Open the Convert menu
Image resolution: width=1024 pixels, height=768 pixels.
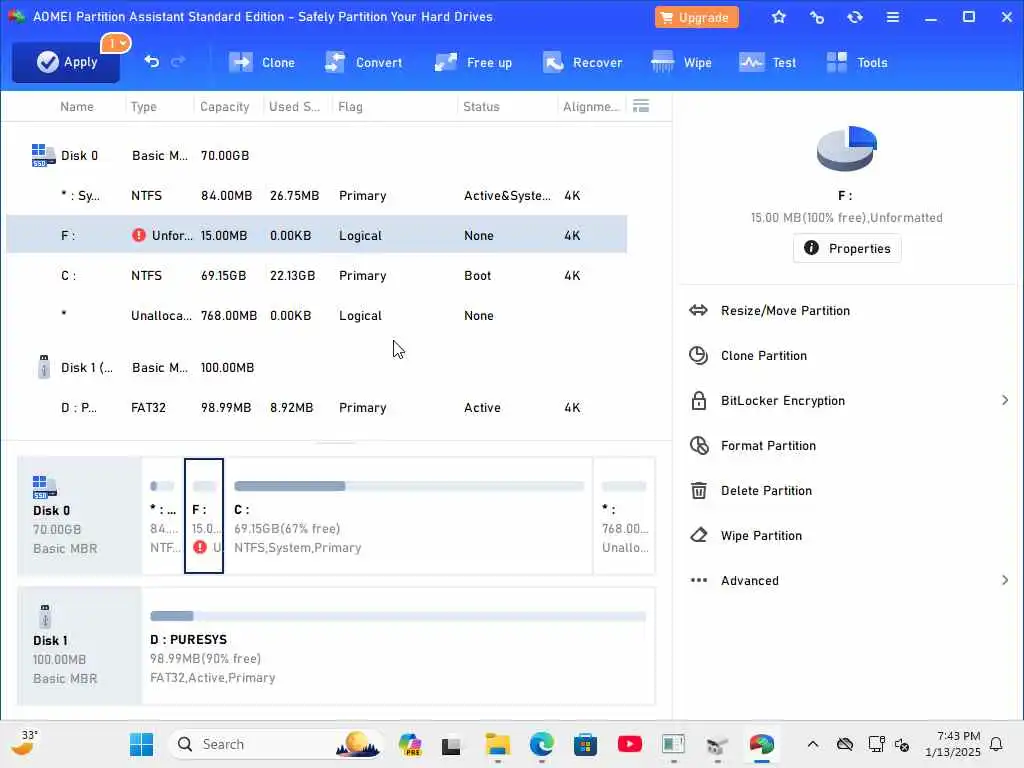coord(364,63)
